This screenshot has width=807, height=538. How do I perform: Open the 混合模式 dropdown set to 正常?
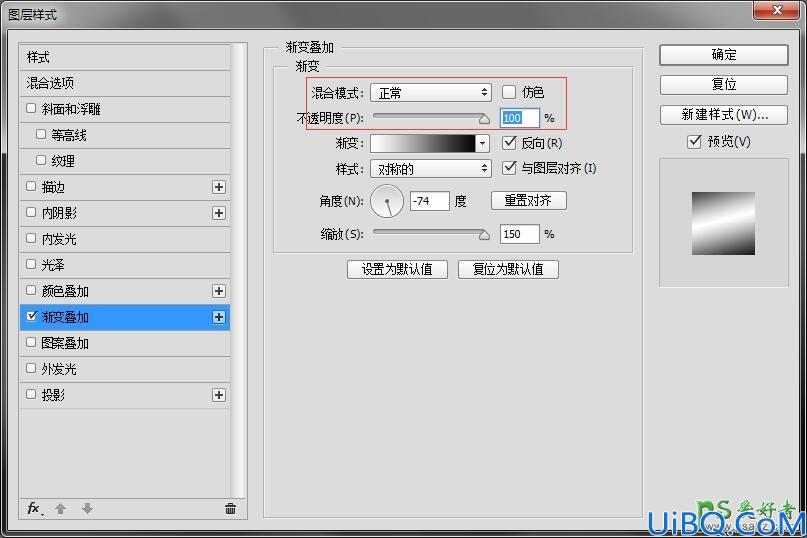(x=431, y=93)
